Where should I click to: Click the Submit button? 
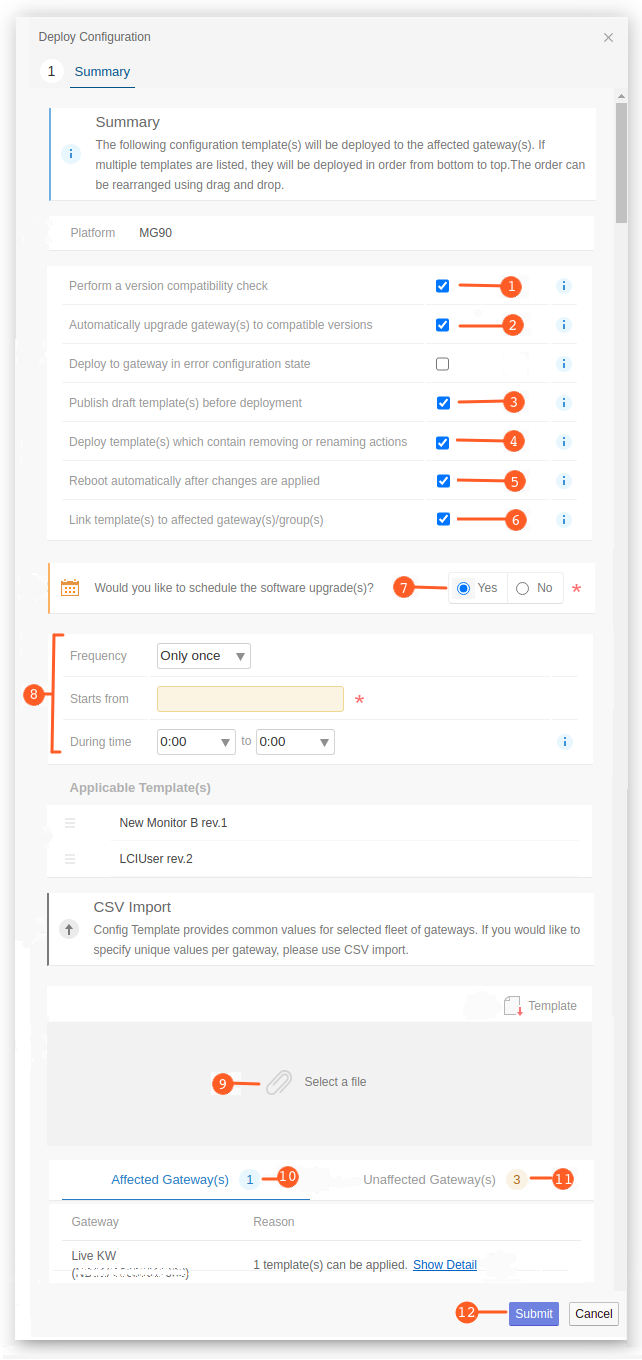[x=534, y=1314]
